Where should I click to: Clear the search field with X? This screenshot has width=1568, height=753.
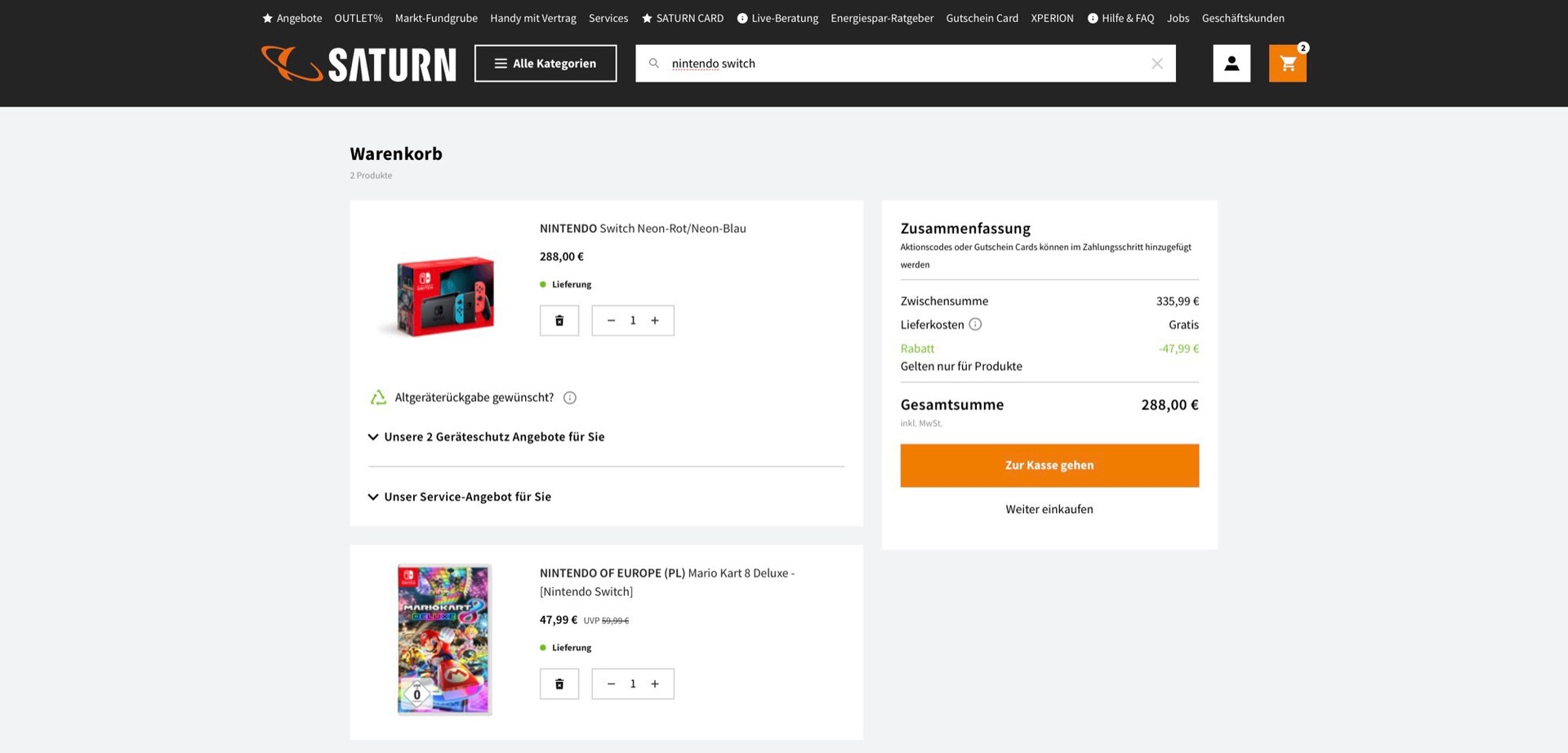tap(1156, 64)
